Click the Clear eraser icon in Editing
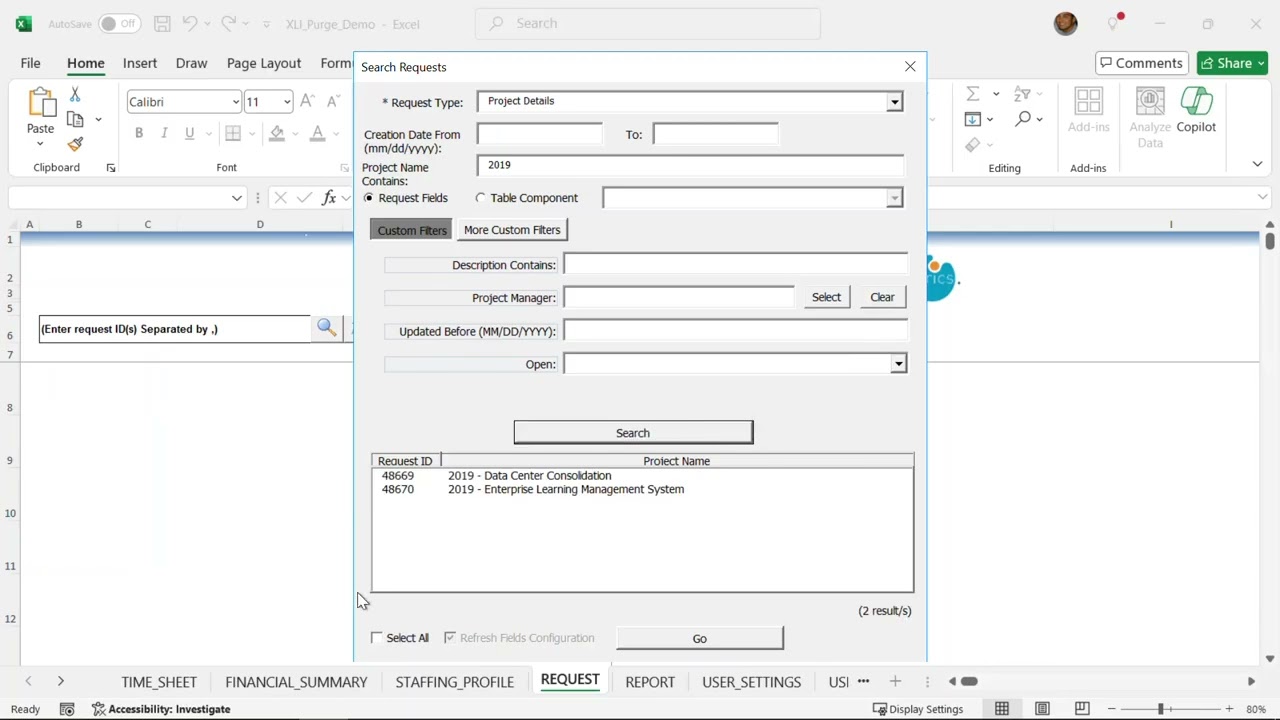 point(973,145)
